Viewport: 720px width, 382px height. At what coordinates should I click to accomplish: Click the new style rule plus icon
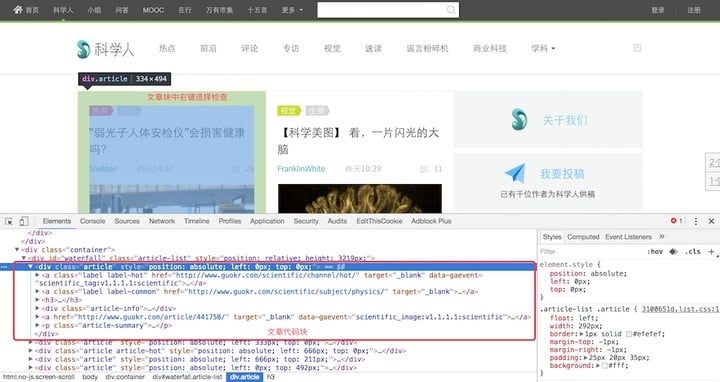pos(711,251)
